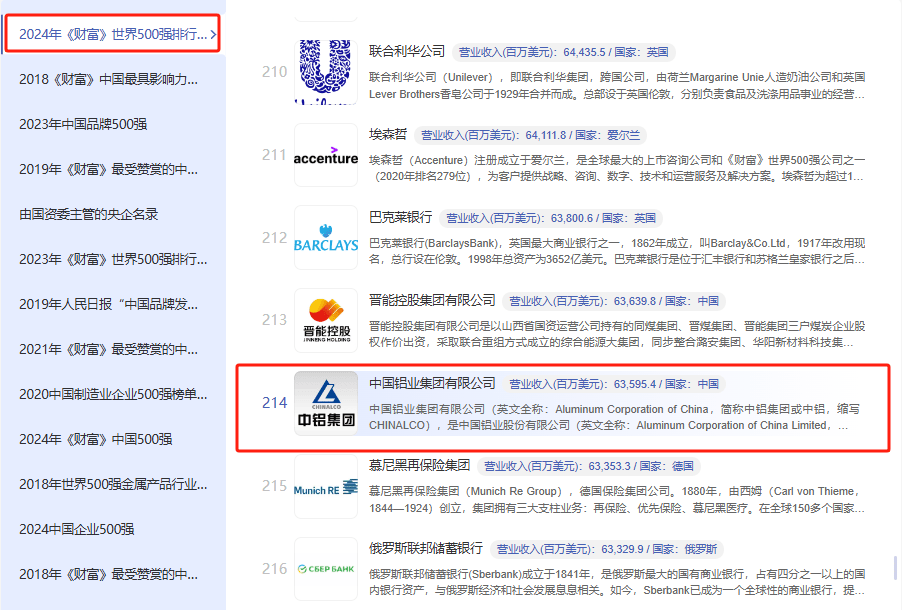Open 2019年《财富》最受赞赏的中 list
Screen dimensions: 902x610
(x=109, y=169)
